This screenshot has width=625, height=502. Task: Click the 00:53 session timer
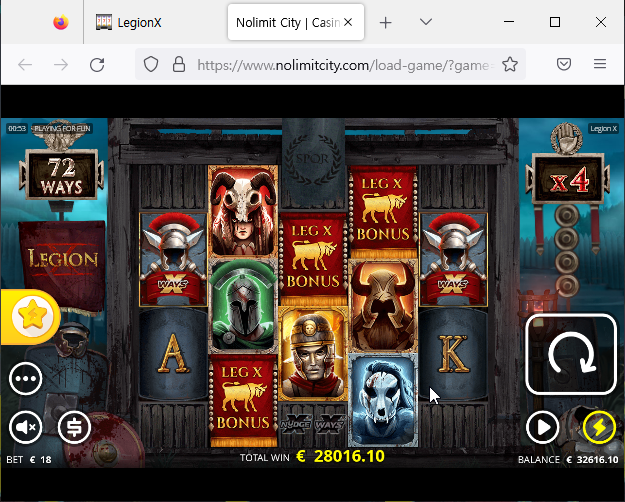(17, 128)
